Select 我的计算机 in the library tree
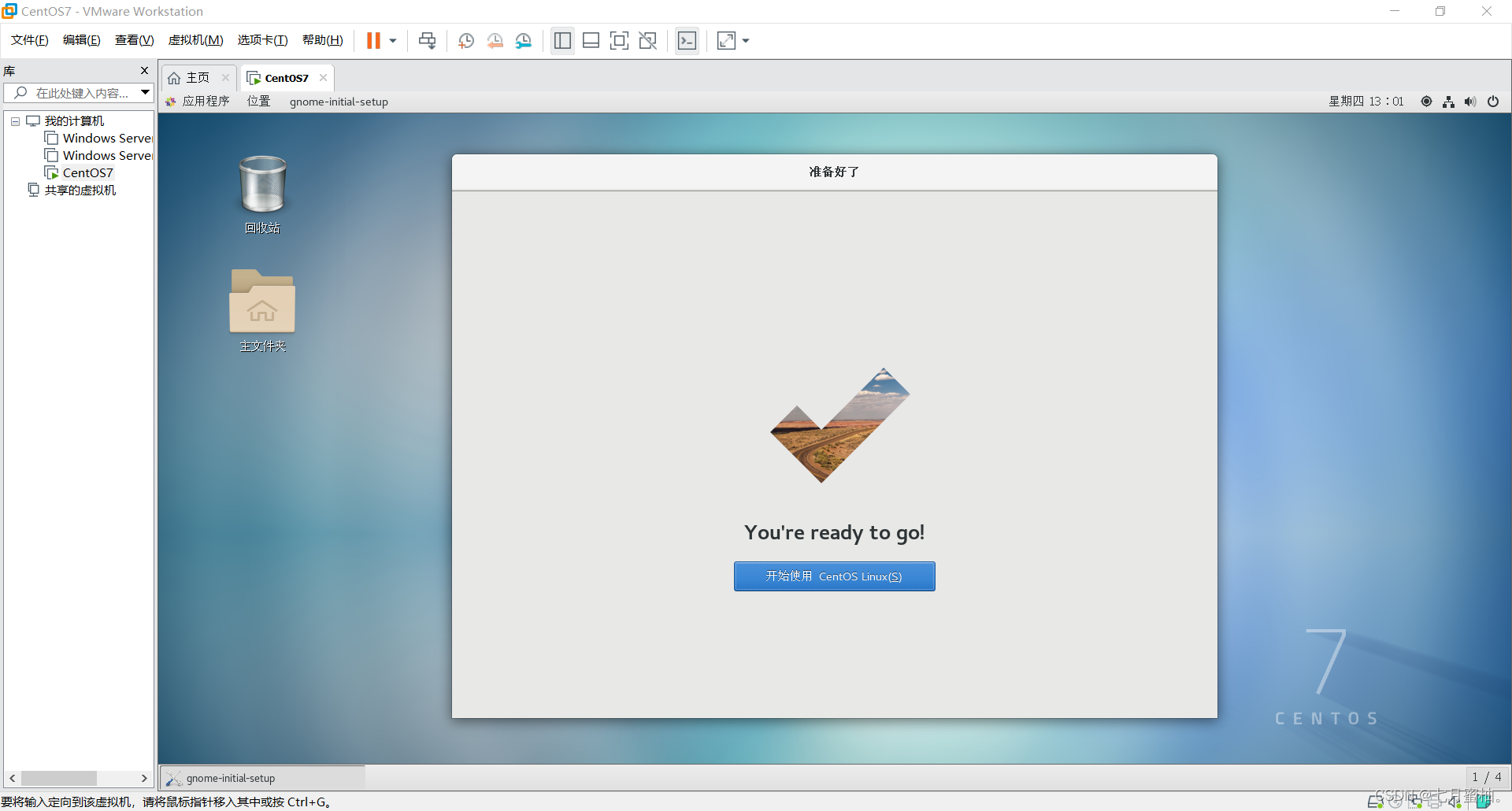 tap(74, 121)
